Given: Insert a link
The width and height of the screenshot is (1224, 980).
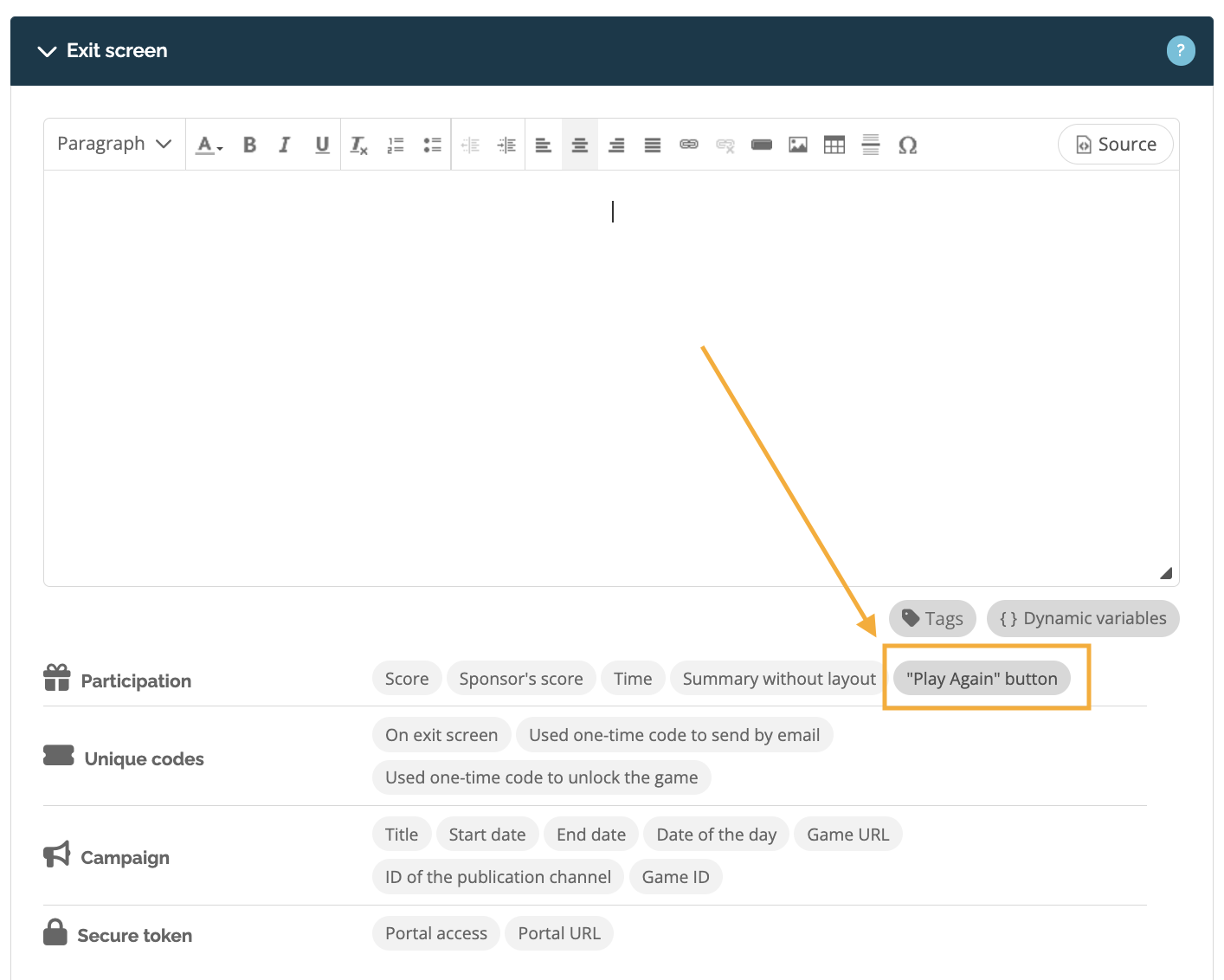Looking at the screenshot, I should pyautogui.click(x=689, y=145).
